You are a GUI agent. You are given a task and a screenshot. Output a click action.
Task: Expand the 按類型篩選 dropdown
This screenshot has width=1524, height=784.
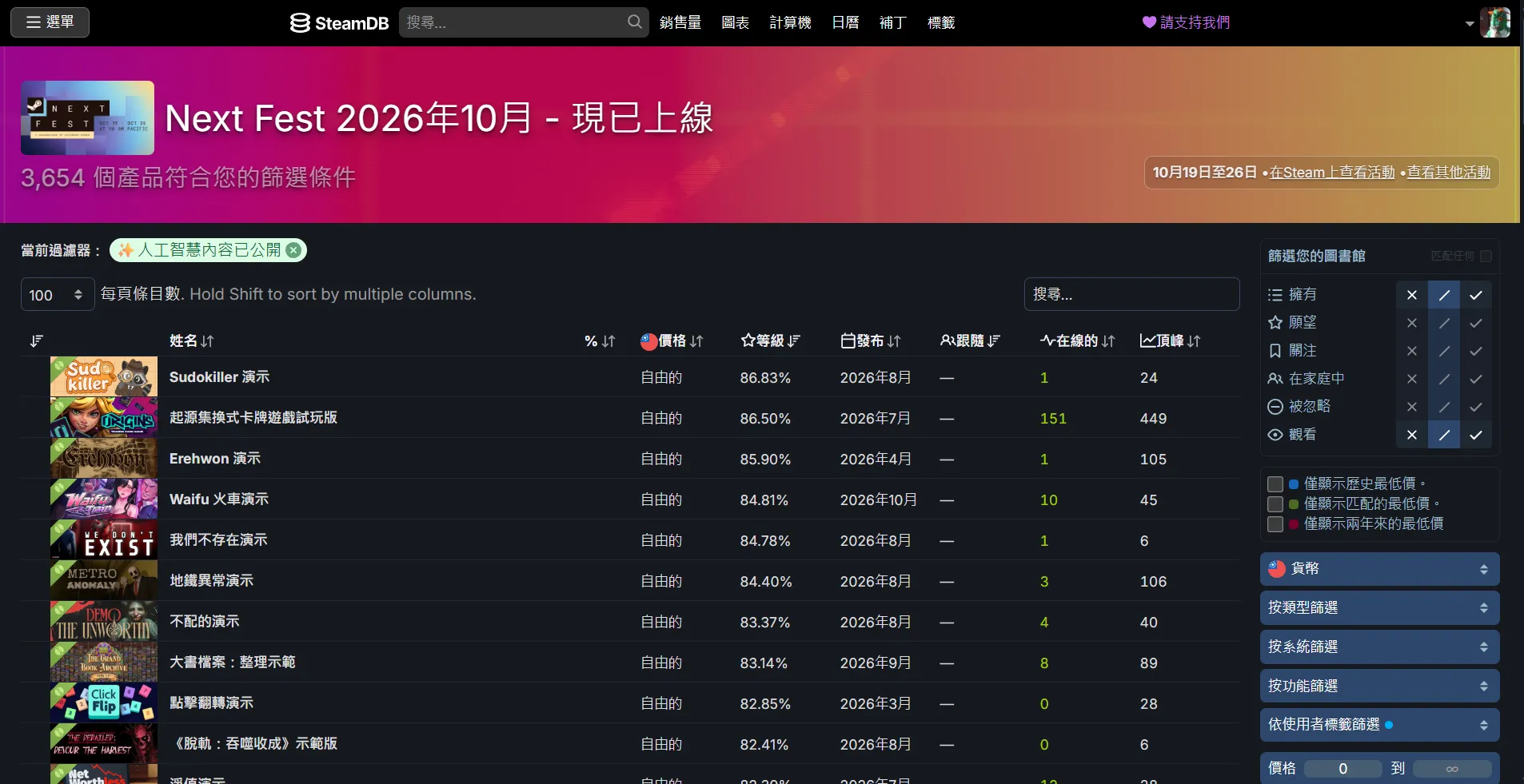(1379, 608)
